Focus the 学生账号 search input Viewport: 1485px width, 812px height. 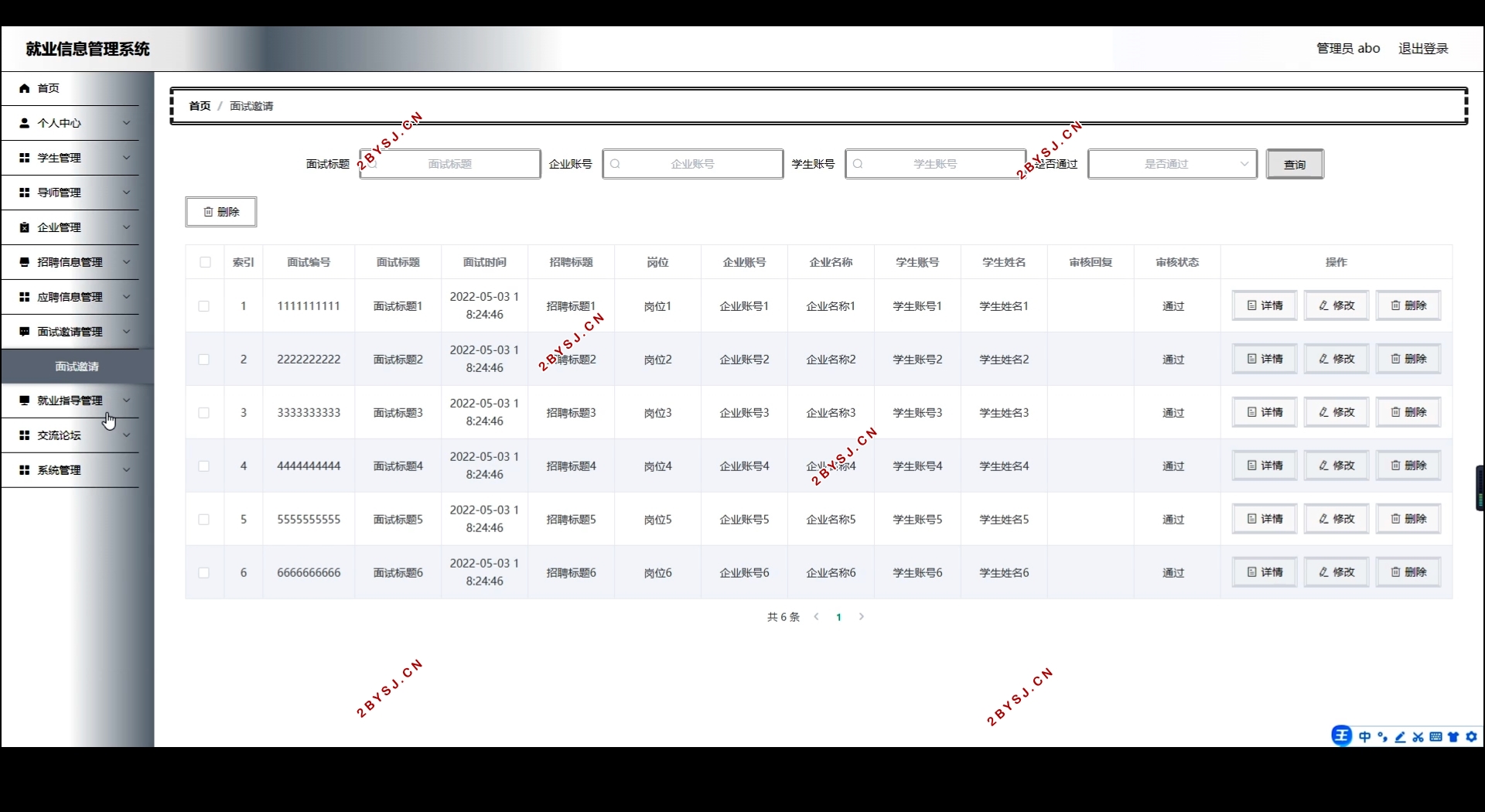936,164
